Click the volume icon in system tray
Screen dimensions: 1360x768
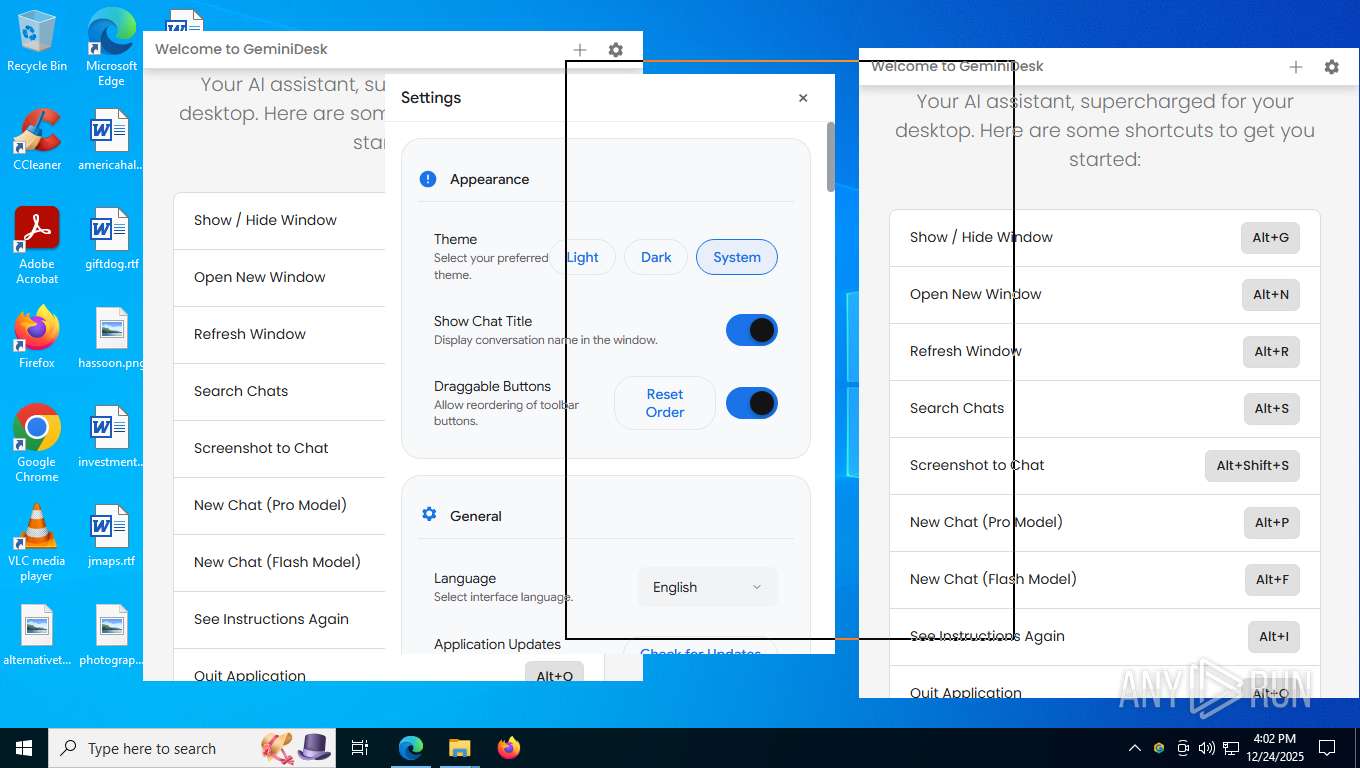tap(1206, 748)
